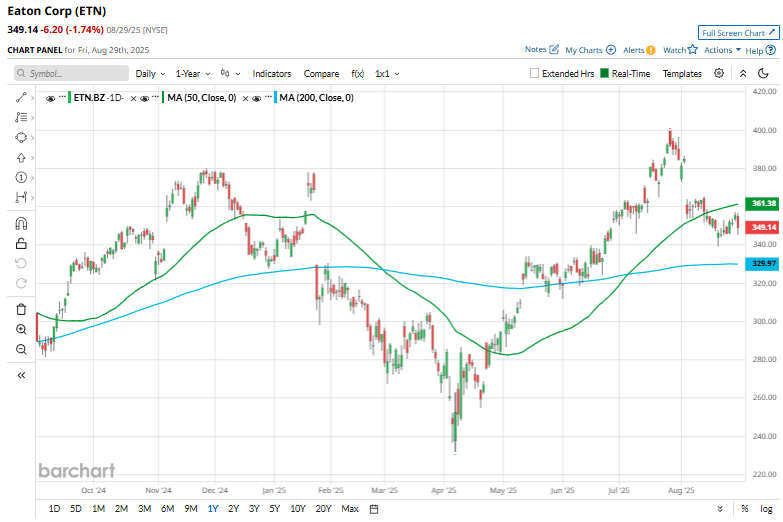783x522 pixels.
Task: Select the 1D range button
Action: pos(54,509)
